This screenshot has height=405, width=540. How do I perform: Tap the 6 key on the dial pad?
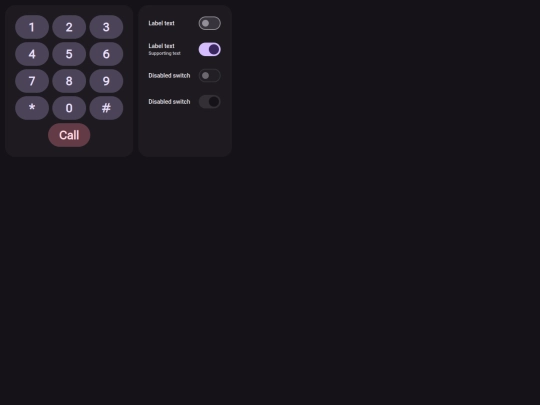tap(106, 54)
